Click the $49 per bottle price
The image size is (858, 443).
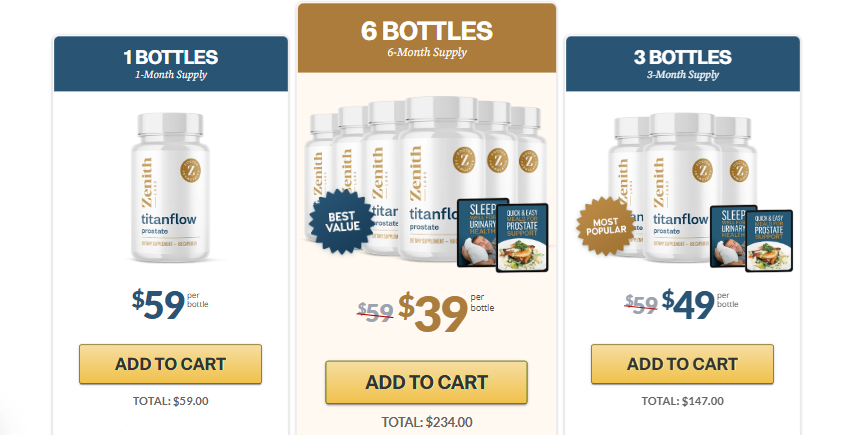point(690,305)
